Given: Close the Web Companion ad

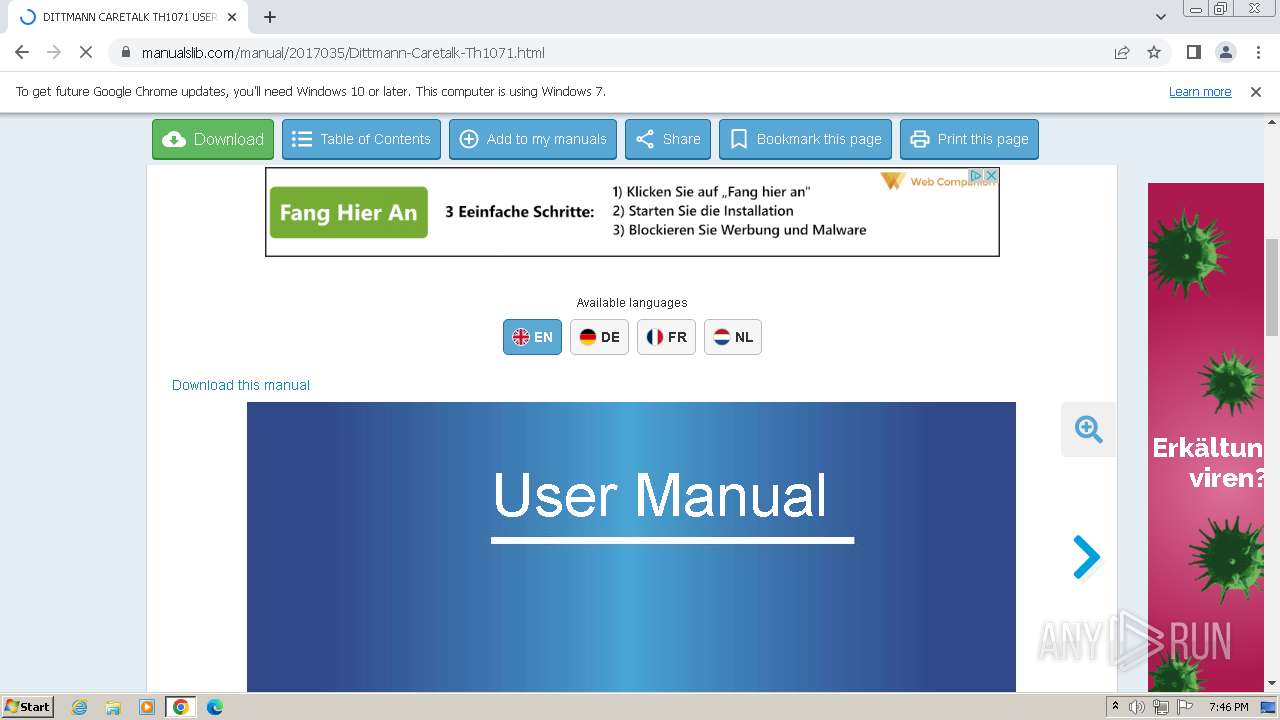Looking at the screenshot, I should tap(991, 175).
